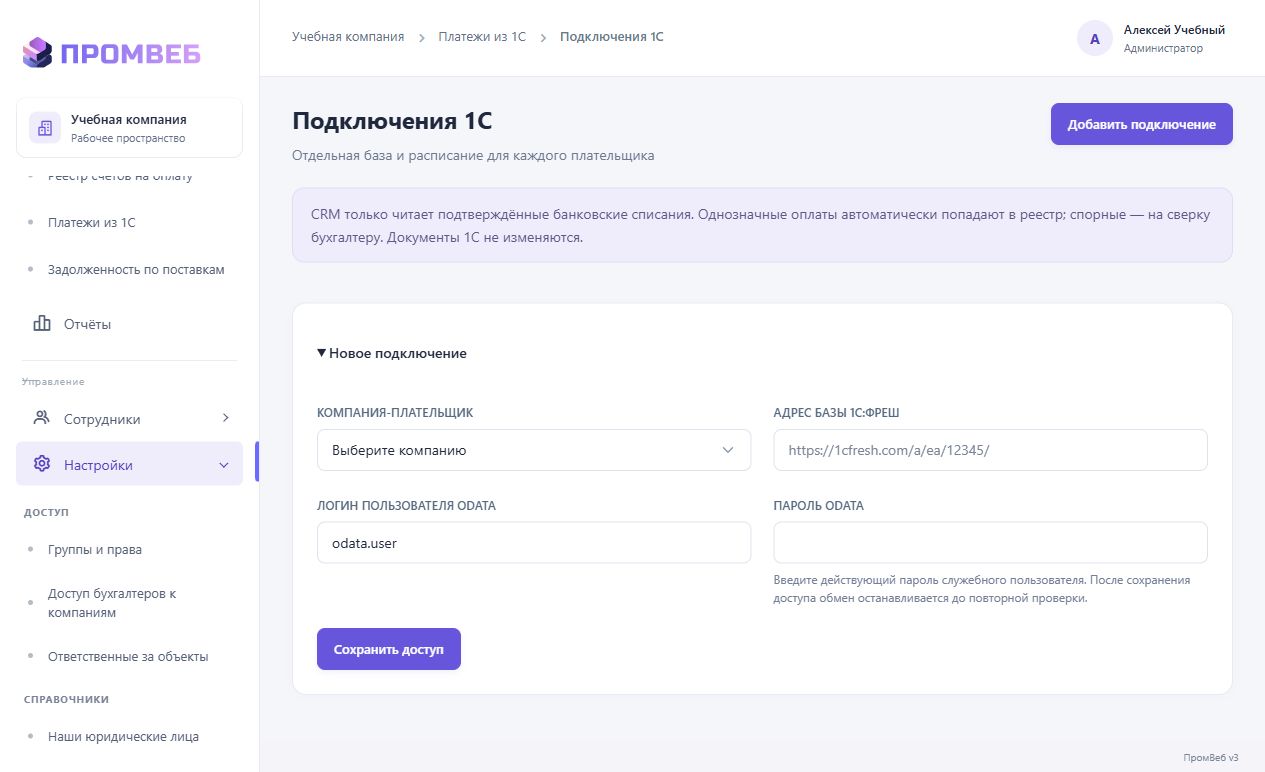This screenshot has width=1265, height=772.
Task: Open Доступ бухгалтеров к компаниям
Action: [x=112, y=603]
